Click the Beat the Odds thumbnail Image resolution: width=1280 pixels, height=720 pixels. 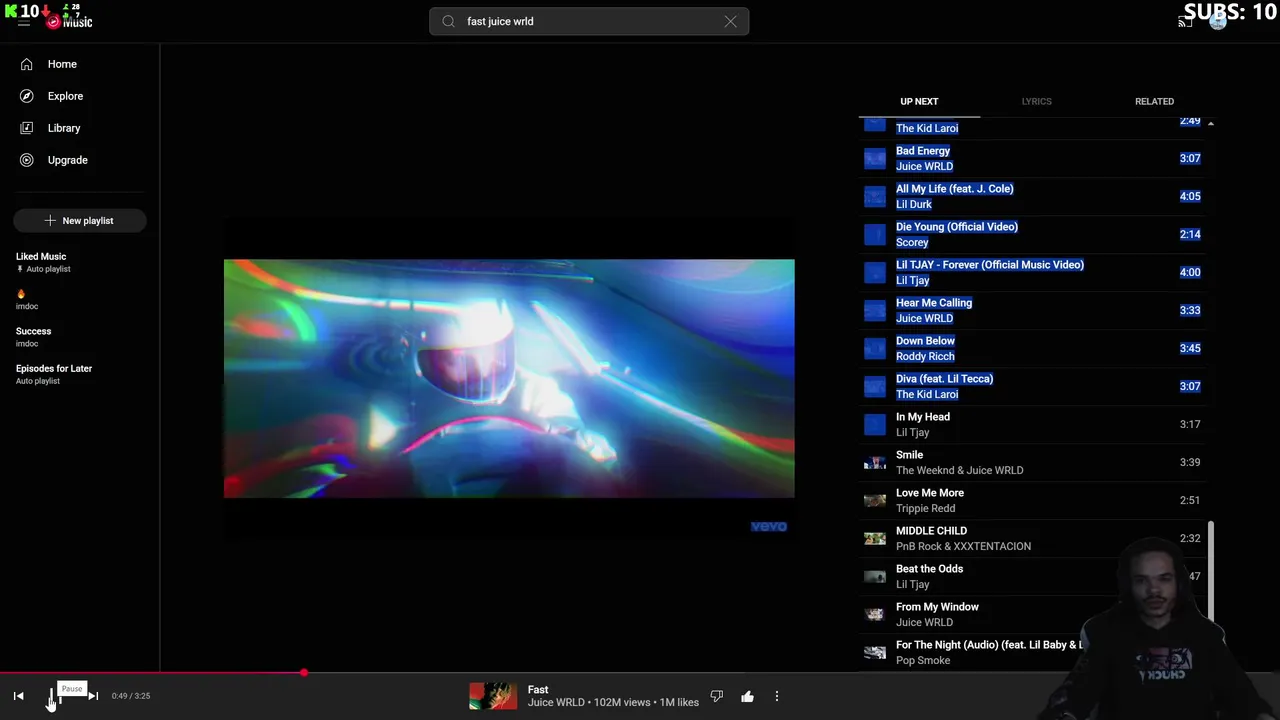875,576
